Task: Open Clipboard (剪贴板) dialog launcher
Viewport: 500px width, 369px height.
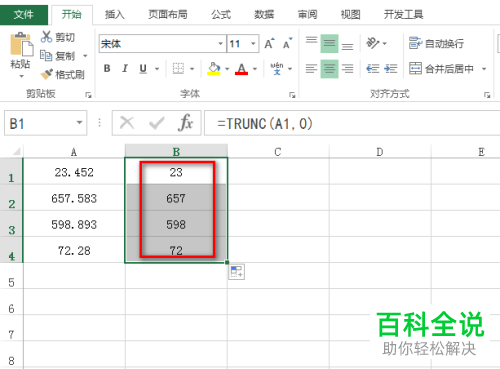Action: (x=88, y=95)
